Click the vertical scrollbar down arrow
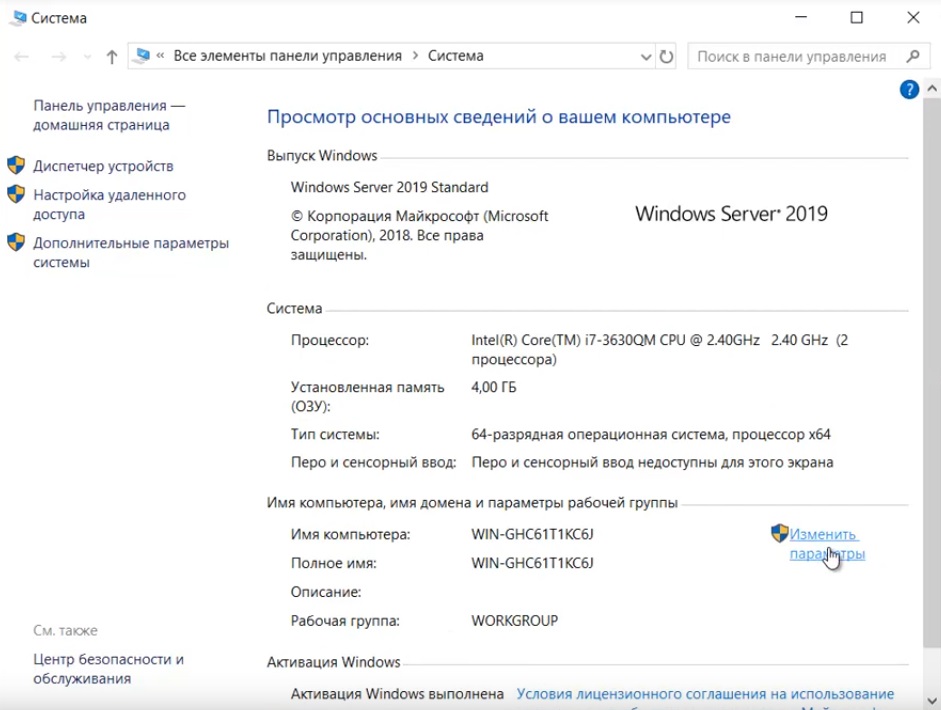This screenshot has height=710, width=941. click(932, 701)
